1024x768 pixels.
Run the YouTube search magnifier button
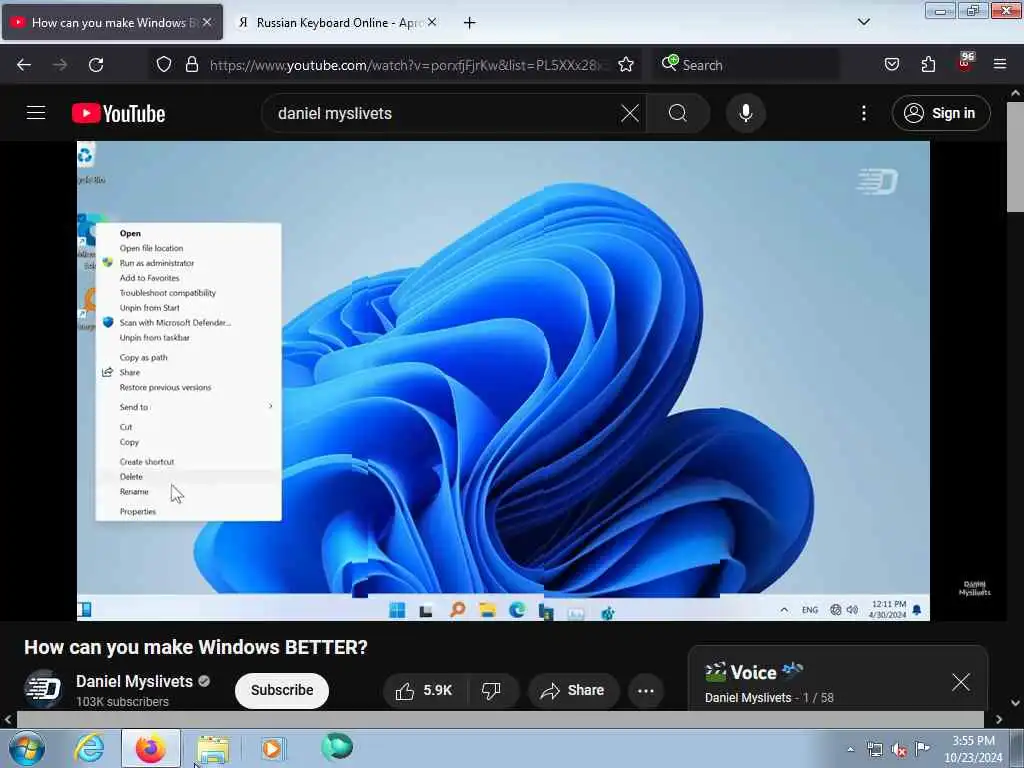[x=678, y=113]
